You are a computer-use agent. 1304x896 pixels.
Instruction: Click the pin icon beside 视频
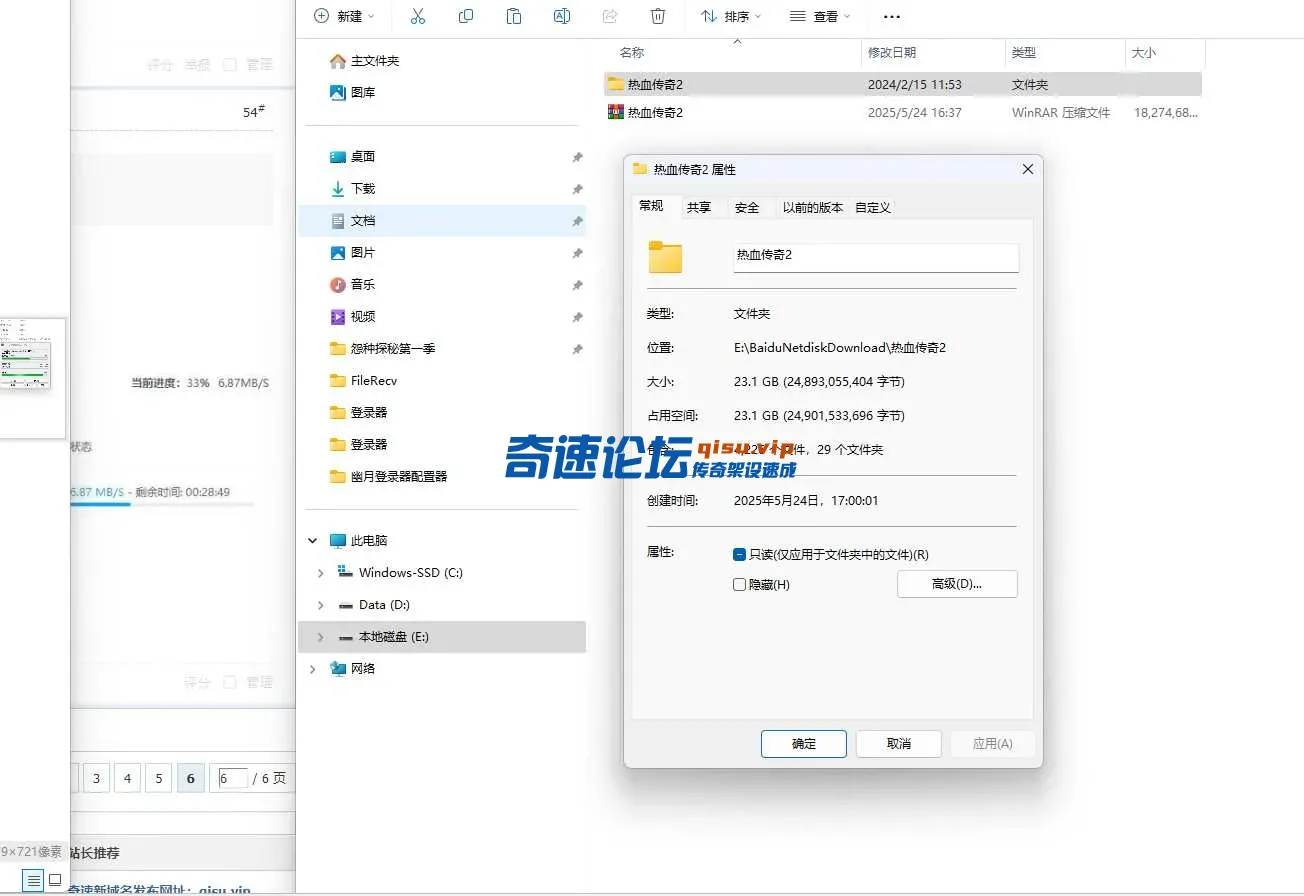(x=577, y=317)
